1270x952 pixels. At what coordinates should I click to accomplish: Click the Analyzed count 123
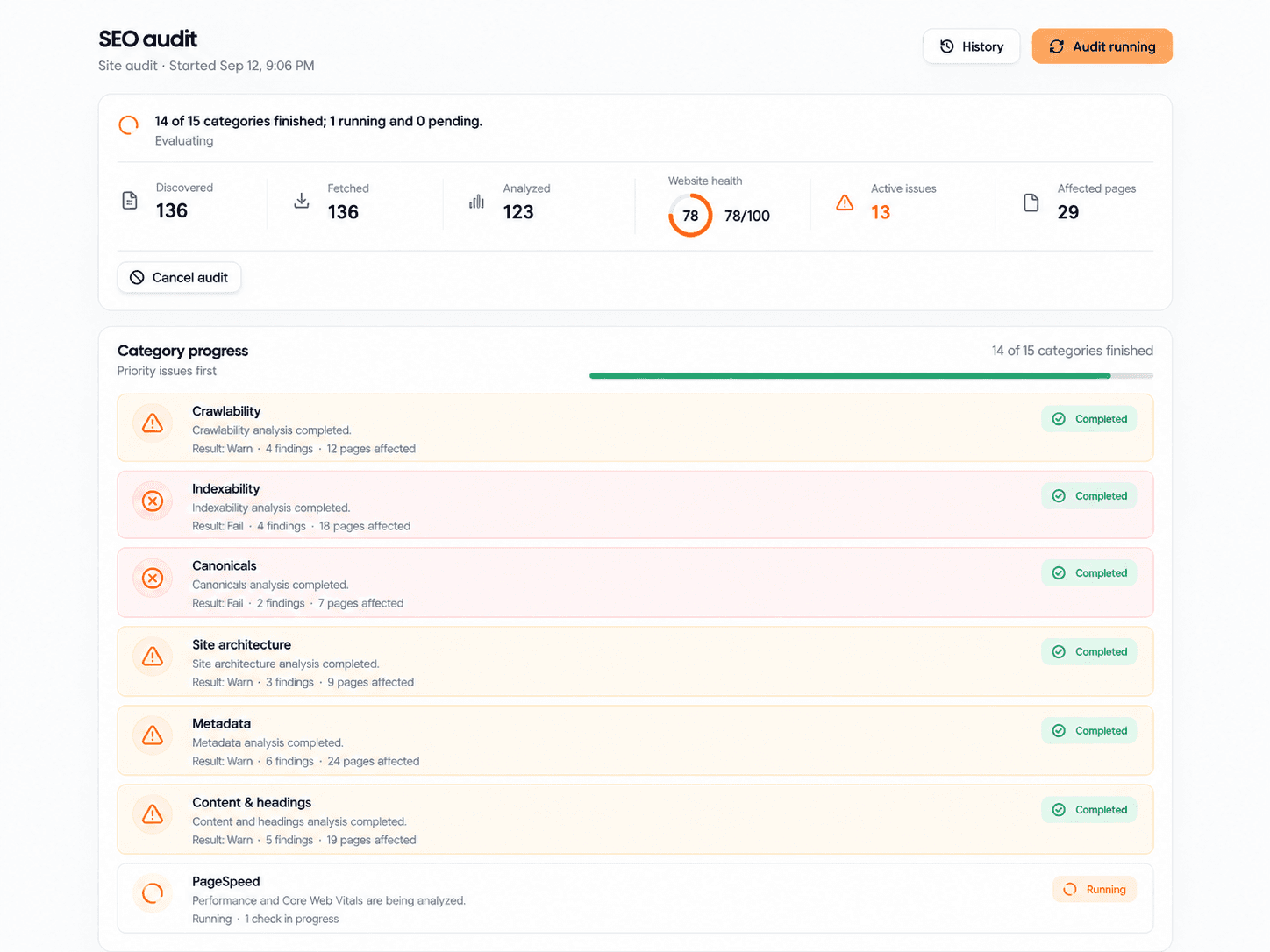(x=518, y=212)
